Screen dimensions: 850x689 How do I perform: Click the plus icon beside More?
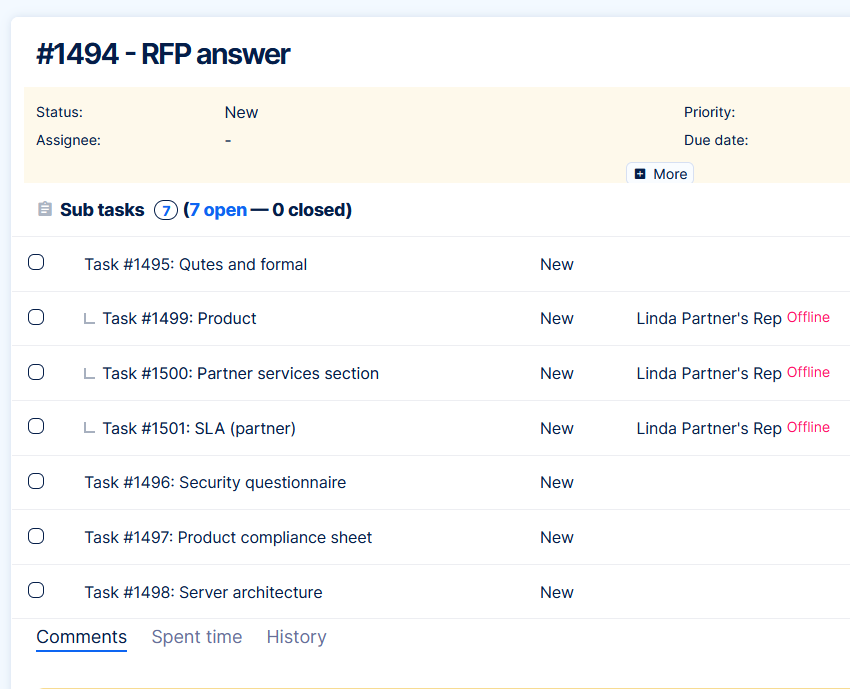tap(640, 174)
